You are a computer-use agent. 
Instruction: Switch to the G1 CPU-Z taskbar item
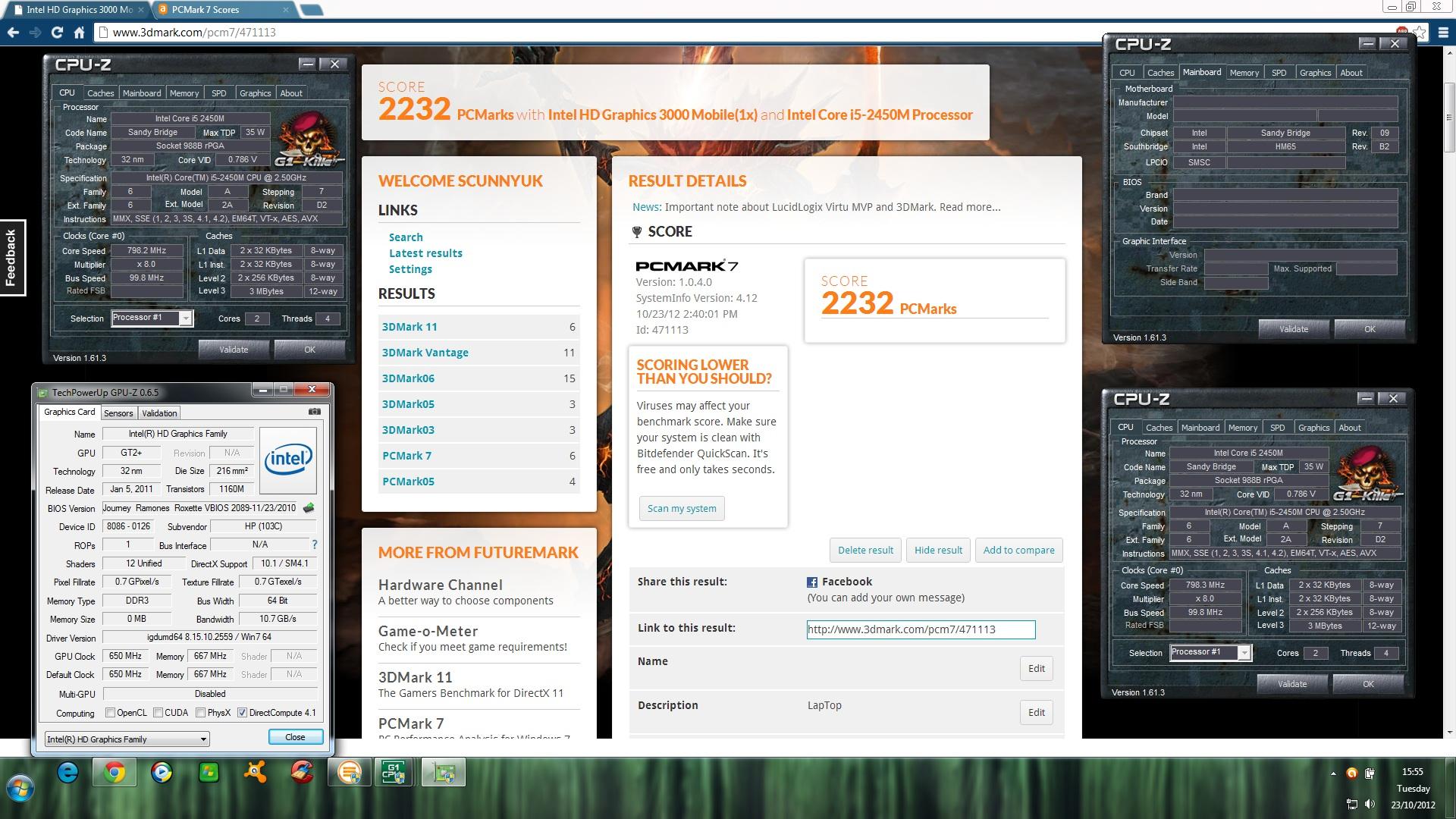coord(394,773)
